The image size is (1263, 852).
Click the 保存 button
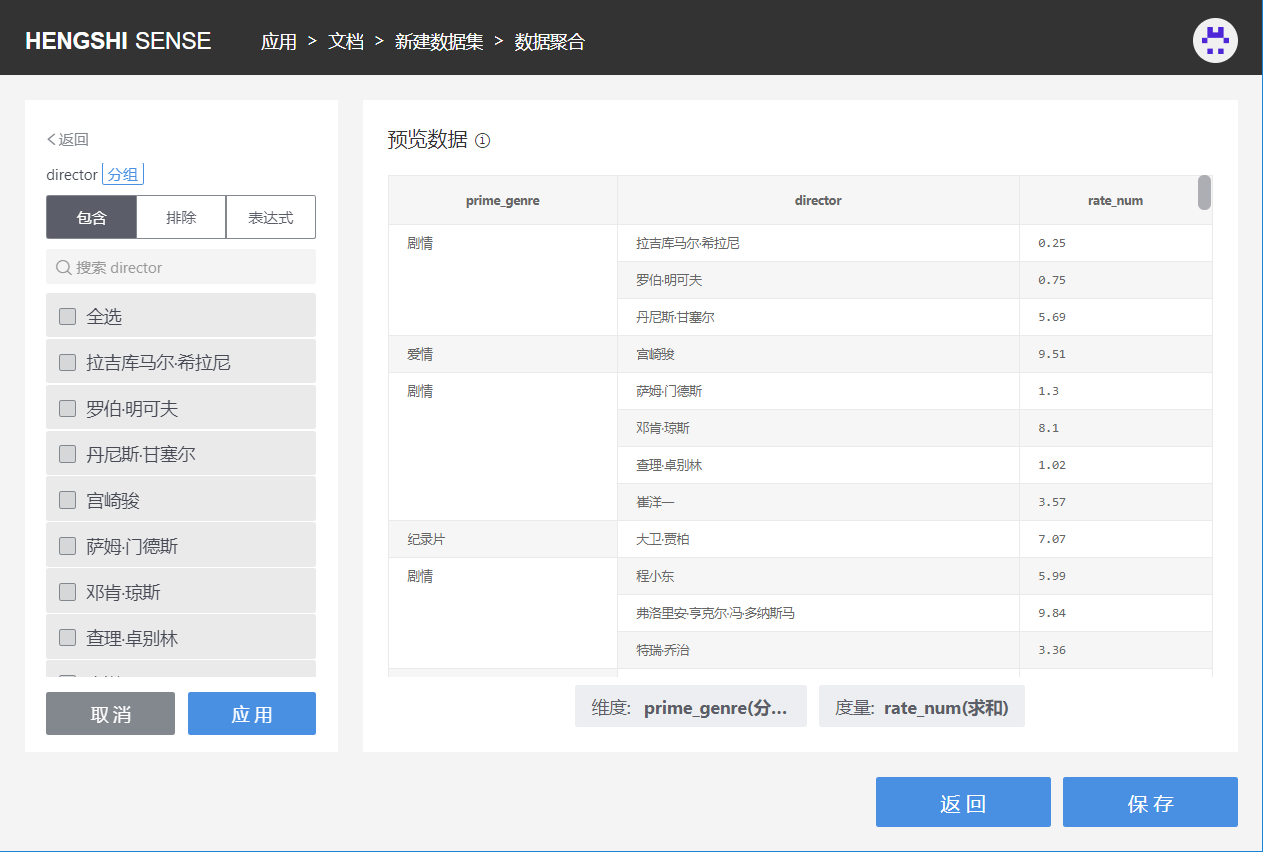[1150, 802]
